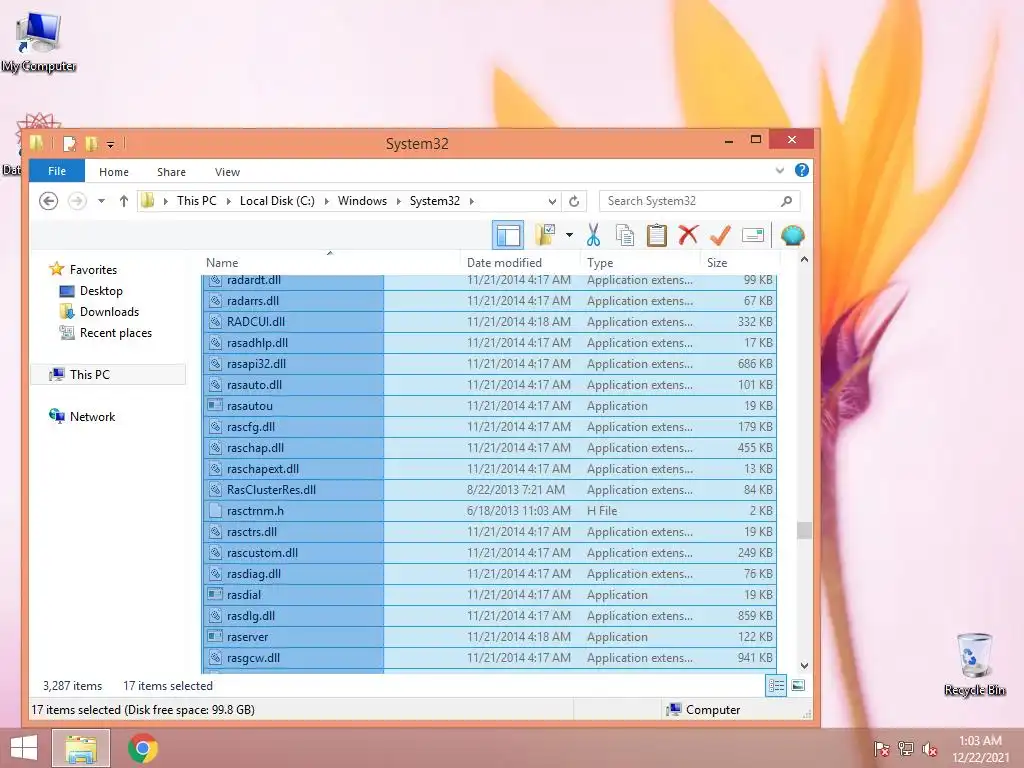Open the address bar history dropdown
The width and height of the screenshot is (1024, 768).
[x=552, y=201]
